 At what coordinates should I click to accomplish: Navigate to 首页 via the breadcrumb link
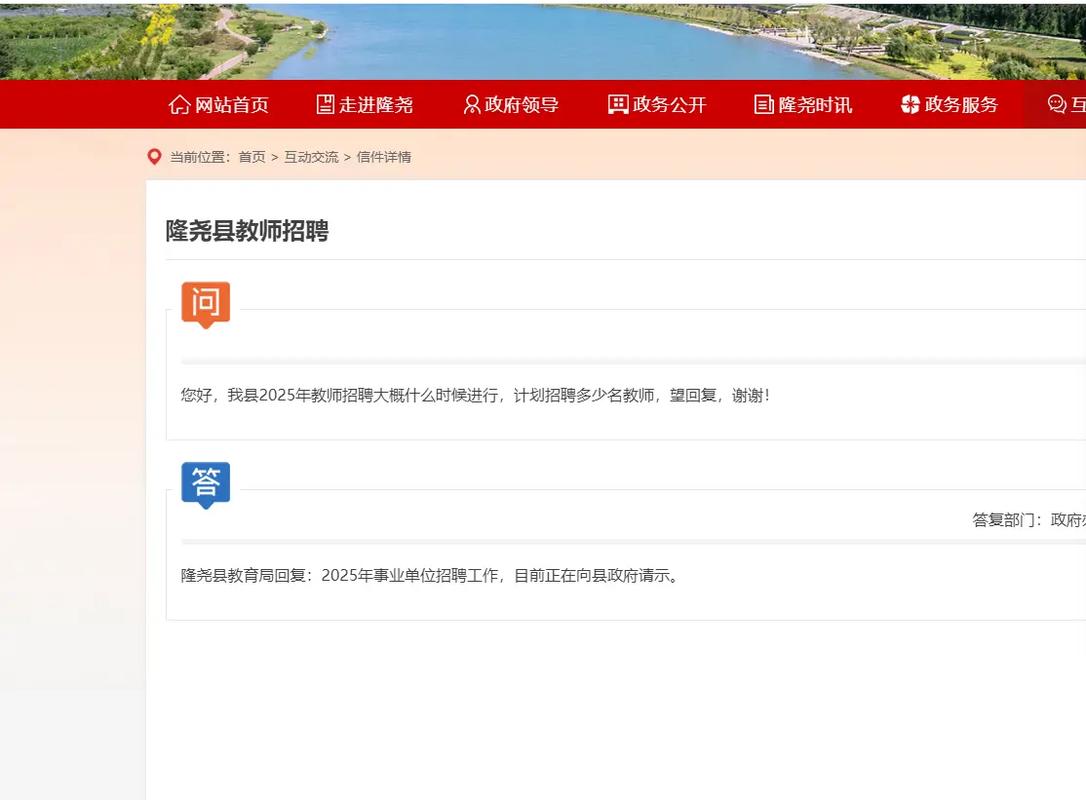click(x=252, y=156)
